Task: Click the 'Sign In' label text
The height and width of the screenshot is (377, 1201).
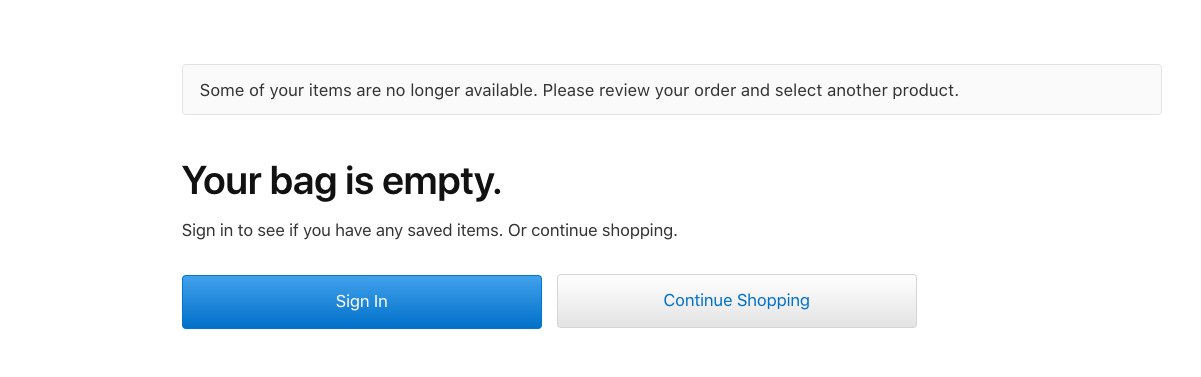Action: pos(361,301)
